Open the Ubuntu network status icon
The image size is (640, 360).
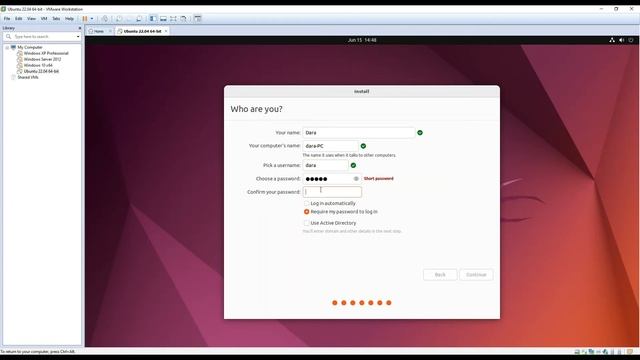[612, 40]
